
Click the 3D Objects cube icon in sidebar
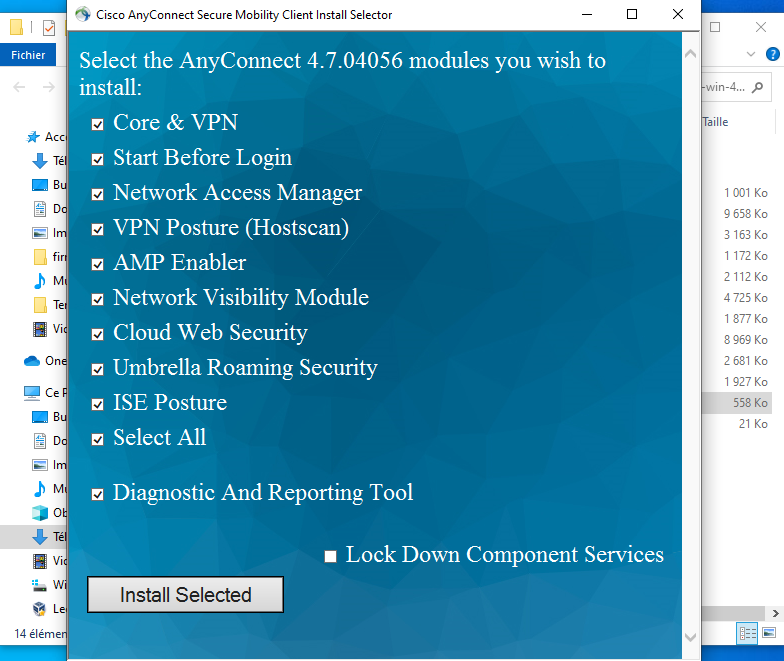40,513
